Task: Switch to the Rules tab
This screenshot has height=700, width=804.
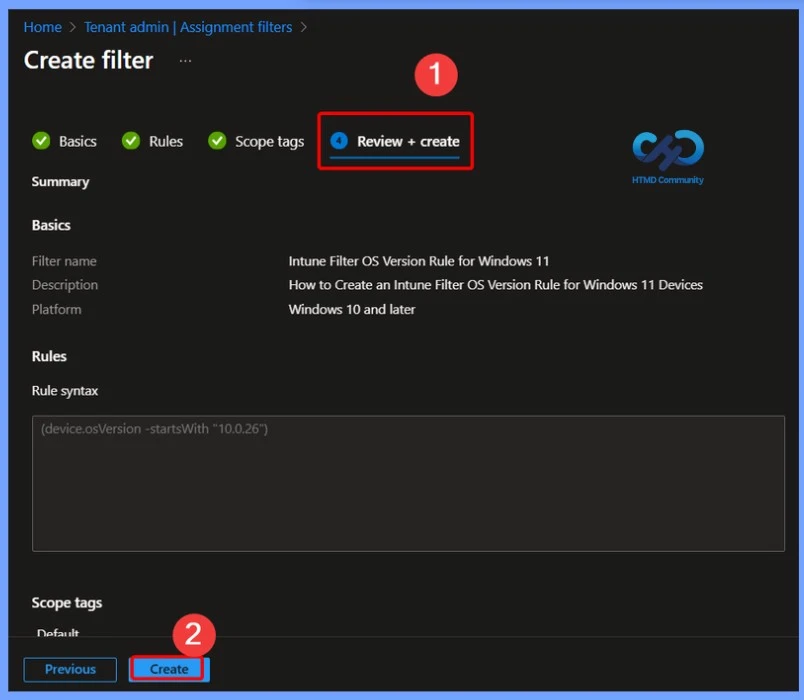Action: pos(165,141)
